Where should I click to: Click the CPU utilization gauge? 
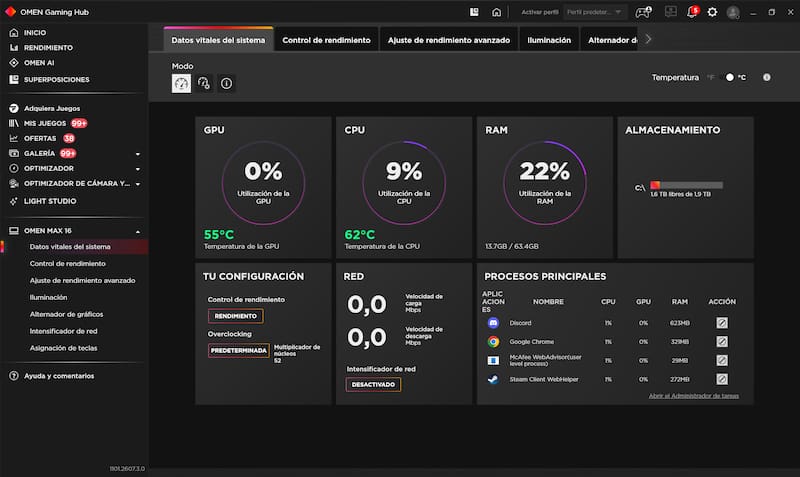(x=404, y=183)
